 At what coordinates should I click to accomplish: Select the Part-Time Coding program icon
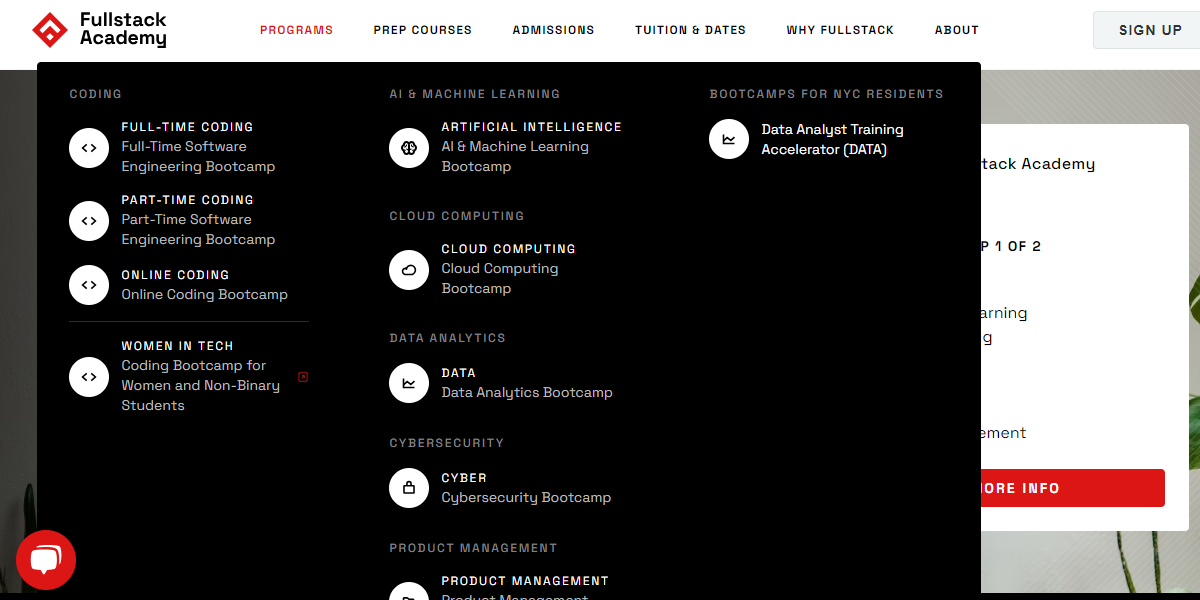[89, 221]
